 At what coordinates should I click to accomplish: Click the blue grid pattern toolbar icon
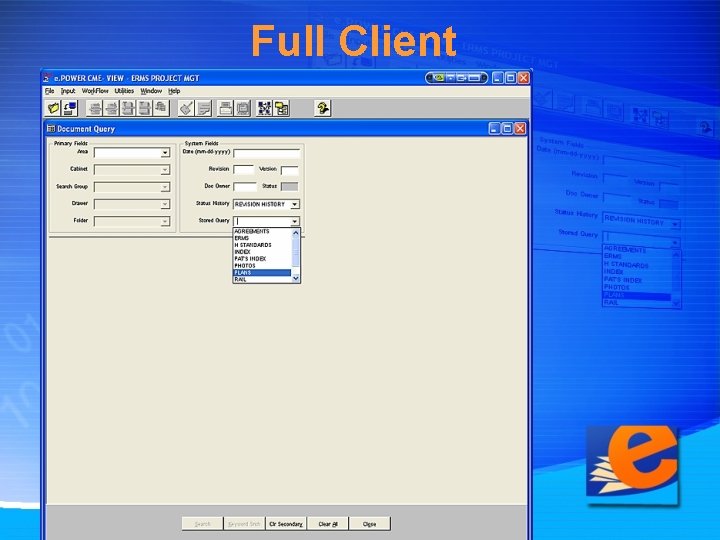click(x=264, y=108)
